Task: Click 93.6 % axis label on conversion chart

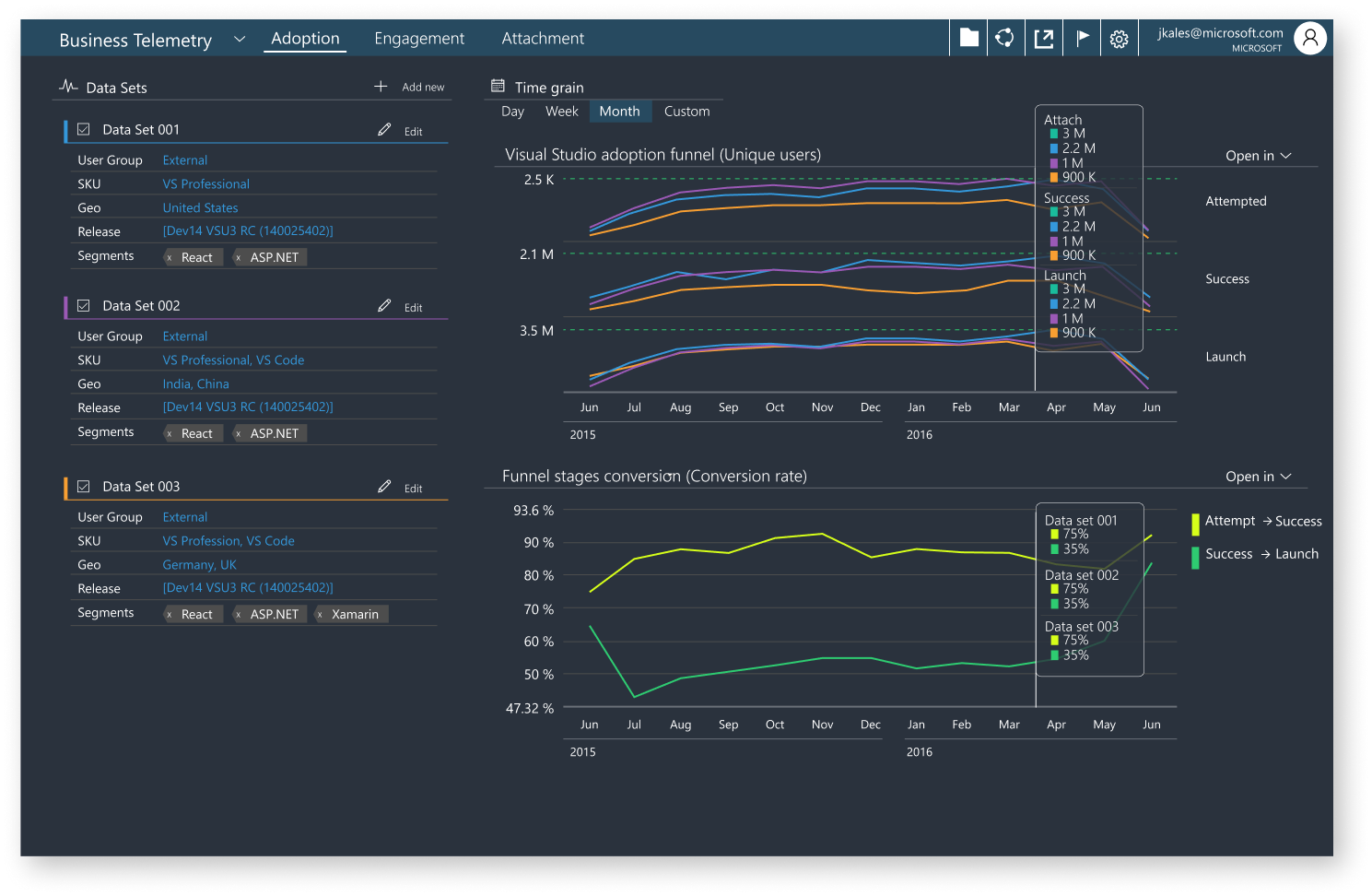Action: (534, 511)
